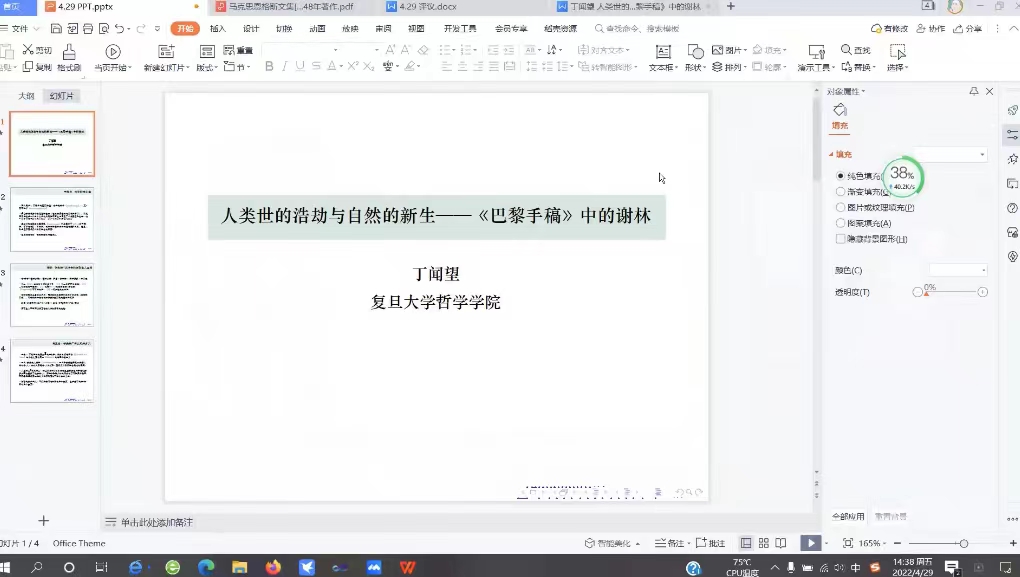Start slideshow with status bar play button
The image size is (1020, 577).
pos(808,543)
